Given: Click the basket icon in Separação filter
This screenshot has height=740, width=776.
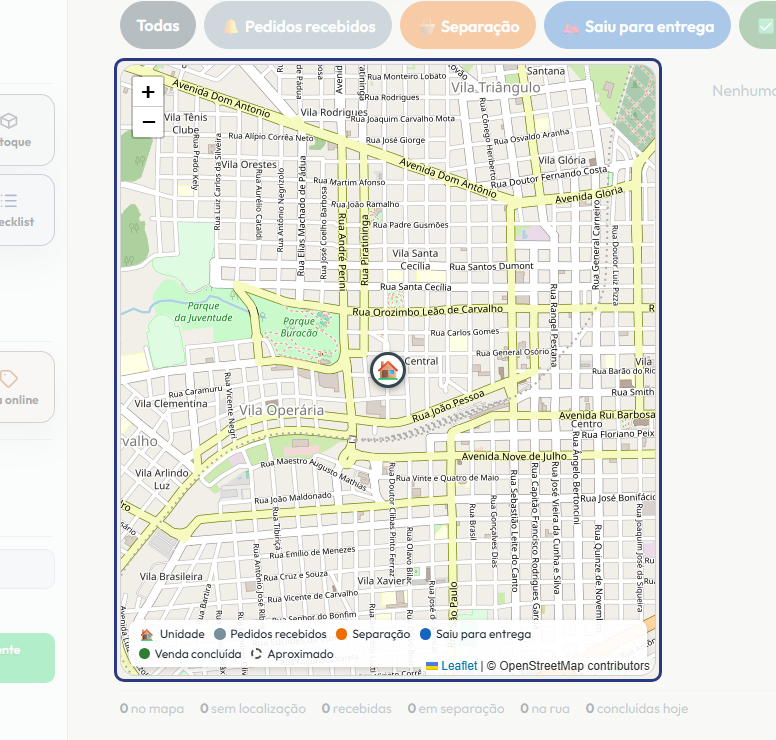Looking at the screenshot, I should 427,27.
